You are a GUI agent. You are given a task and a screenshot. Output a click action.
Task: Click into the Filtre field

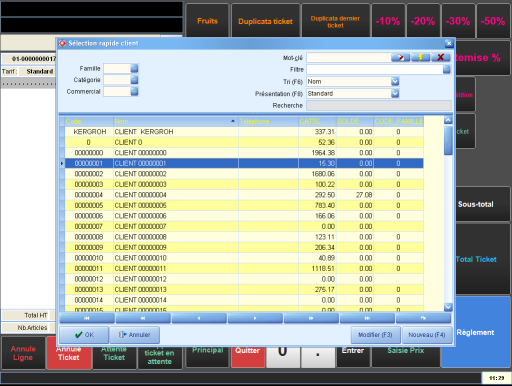[375, 69]
